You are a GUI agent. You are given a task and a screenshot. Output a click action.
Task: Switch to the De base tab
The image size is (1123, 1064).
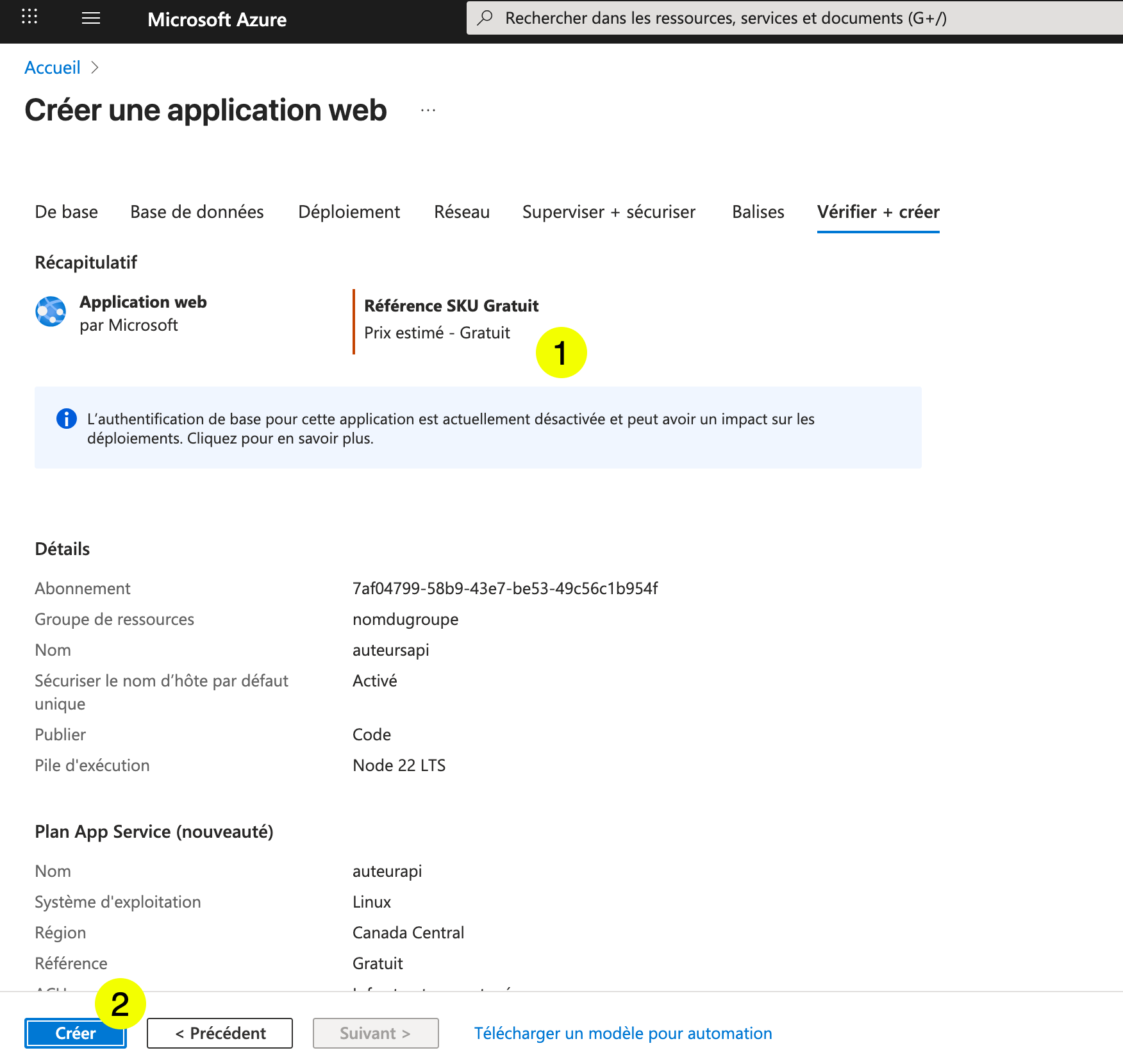66,212
